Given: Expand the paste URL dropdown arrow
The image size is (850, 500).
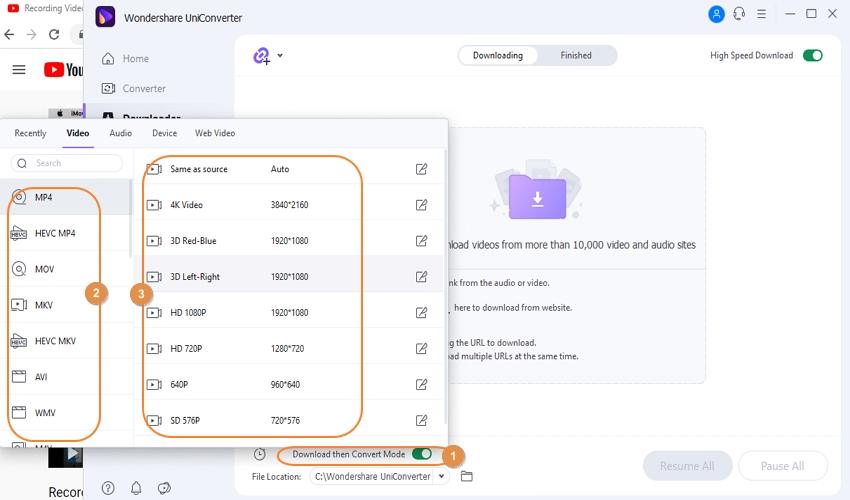Looking at the screenshot, I should (x=280, y=56).
